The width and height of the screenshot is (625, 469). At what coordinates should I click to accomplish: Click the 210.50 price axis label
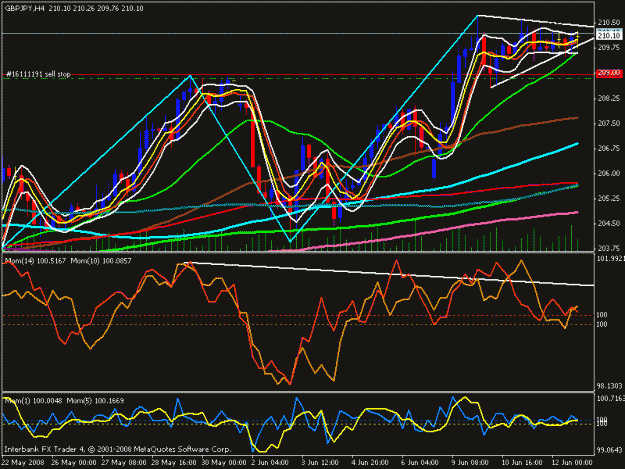[609, 23]
